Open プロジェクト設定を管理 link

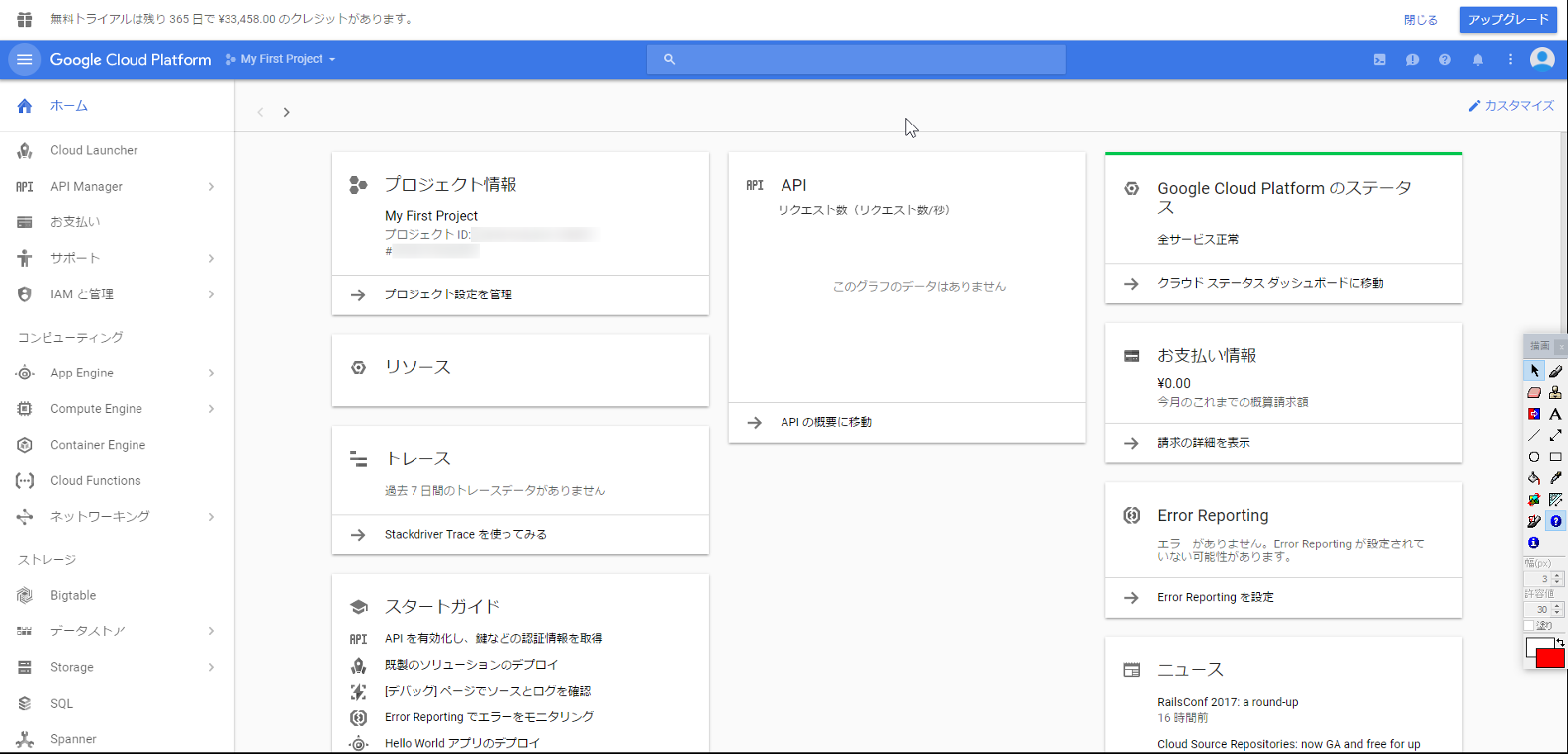448,294
